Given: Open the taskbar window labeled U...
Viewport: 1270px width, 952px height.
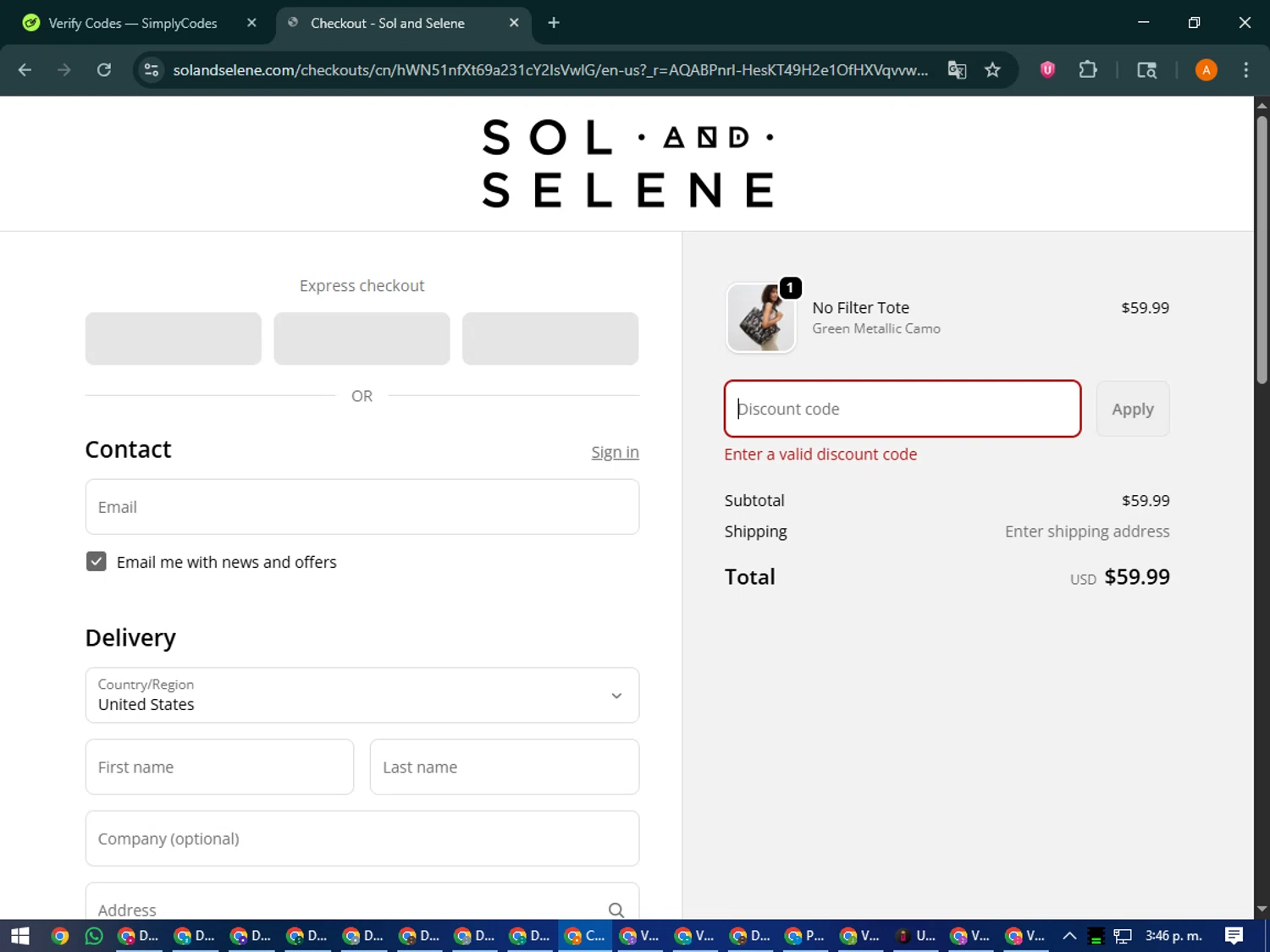Looking at the screenshot, I should (x=915, y=935).
